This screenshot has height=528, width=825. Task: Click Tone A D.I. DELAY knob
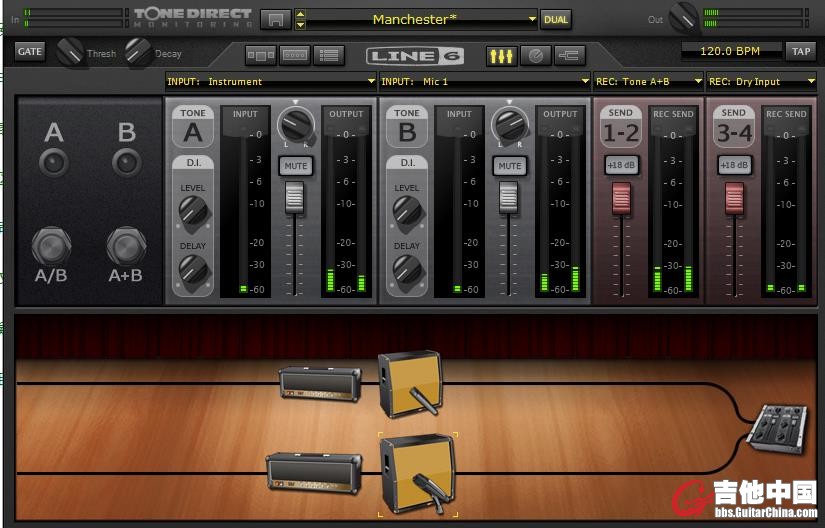[x=193, y=271]
